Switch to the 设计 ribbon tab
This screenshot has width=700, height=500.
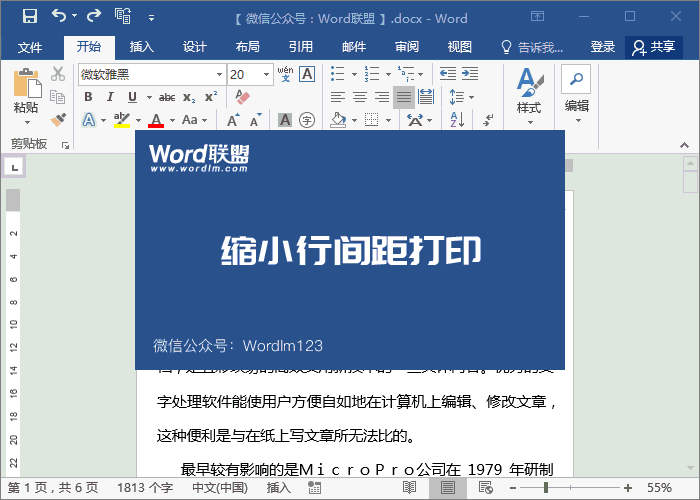(195, 47)
